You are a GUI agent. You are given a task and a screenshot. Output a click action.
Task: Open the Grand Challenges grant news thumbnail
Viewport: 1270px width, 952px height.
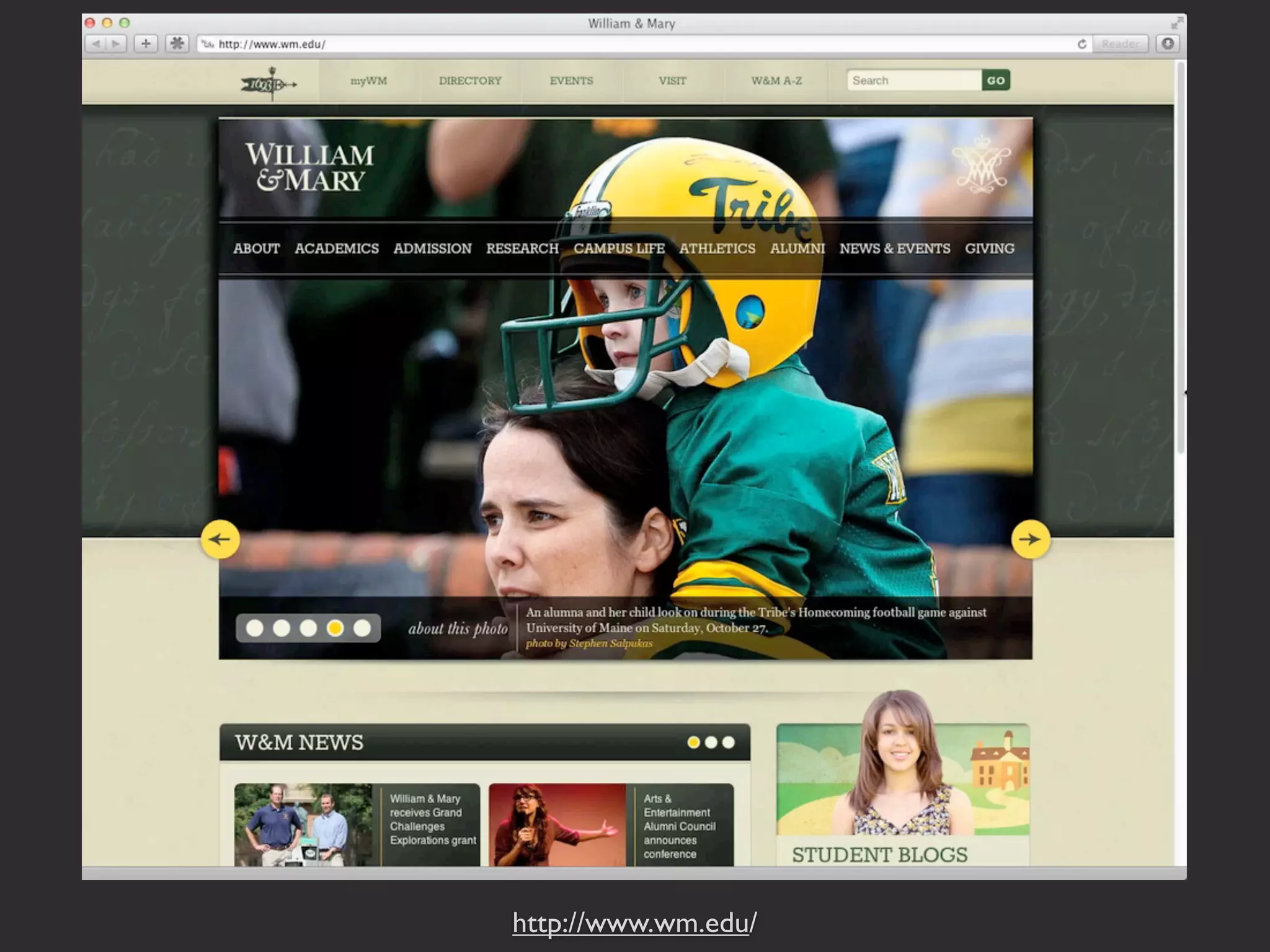click(303, 824)
